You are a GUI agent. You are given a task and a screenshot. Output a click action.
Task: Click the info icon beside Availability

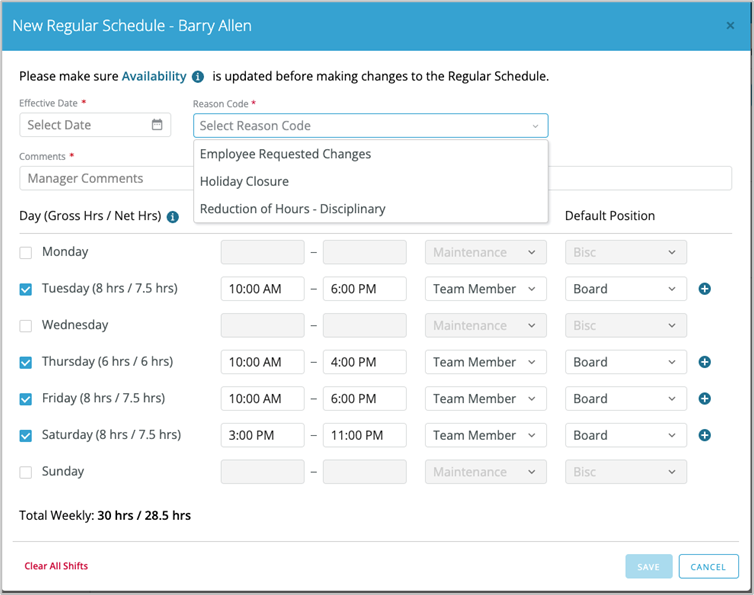[198, 77]
